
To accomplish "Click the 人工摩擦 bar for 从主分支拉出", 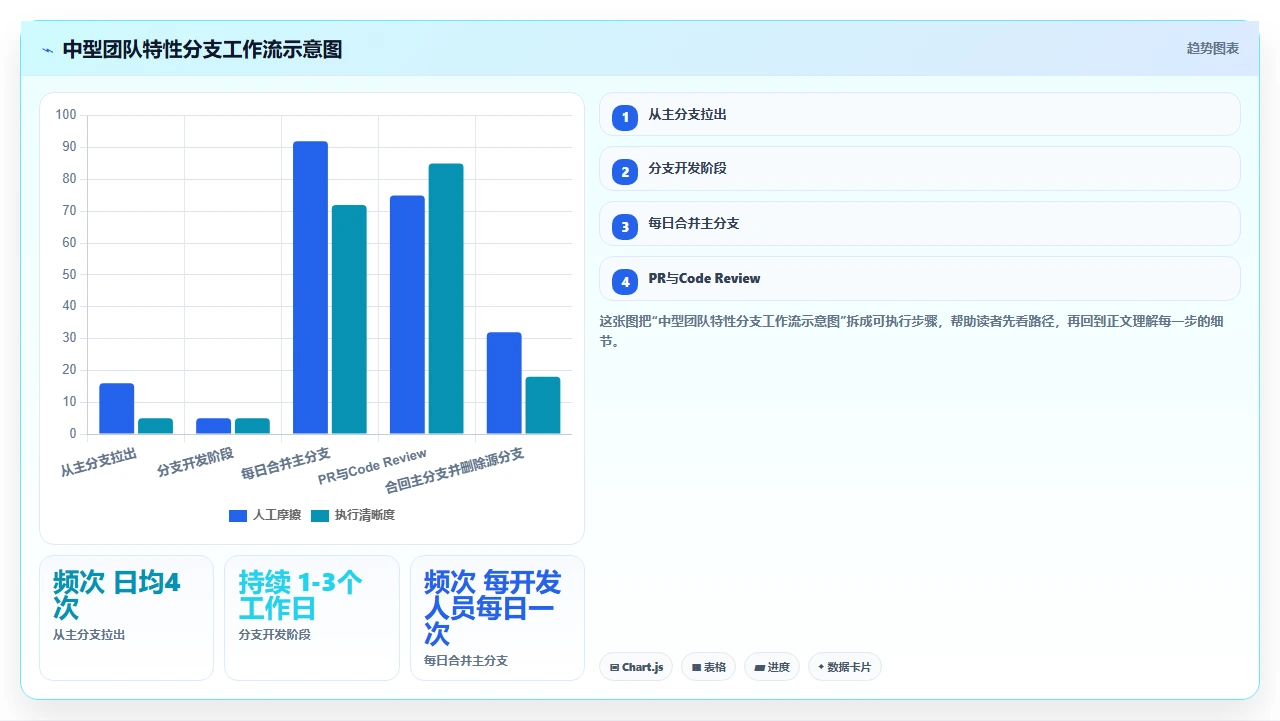I will pos(116,409).
